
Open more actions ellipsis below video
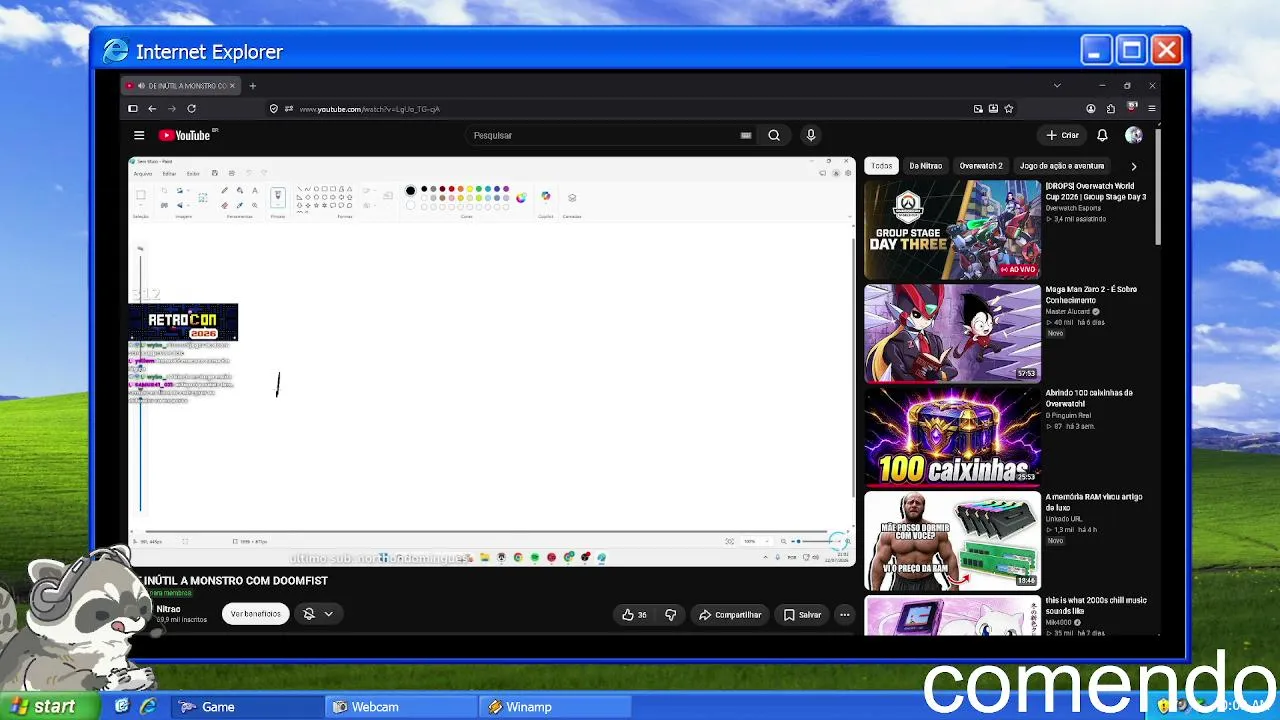click(x=845, y=614)
